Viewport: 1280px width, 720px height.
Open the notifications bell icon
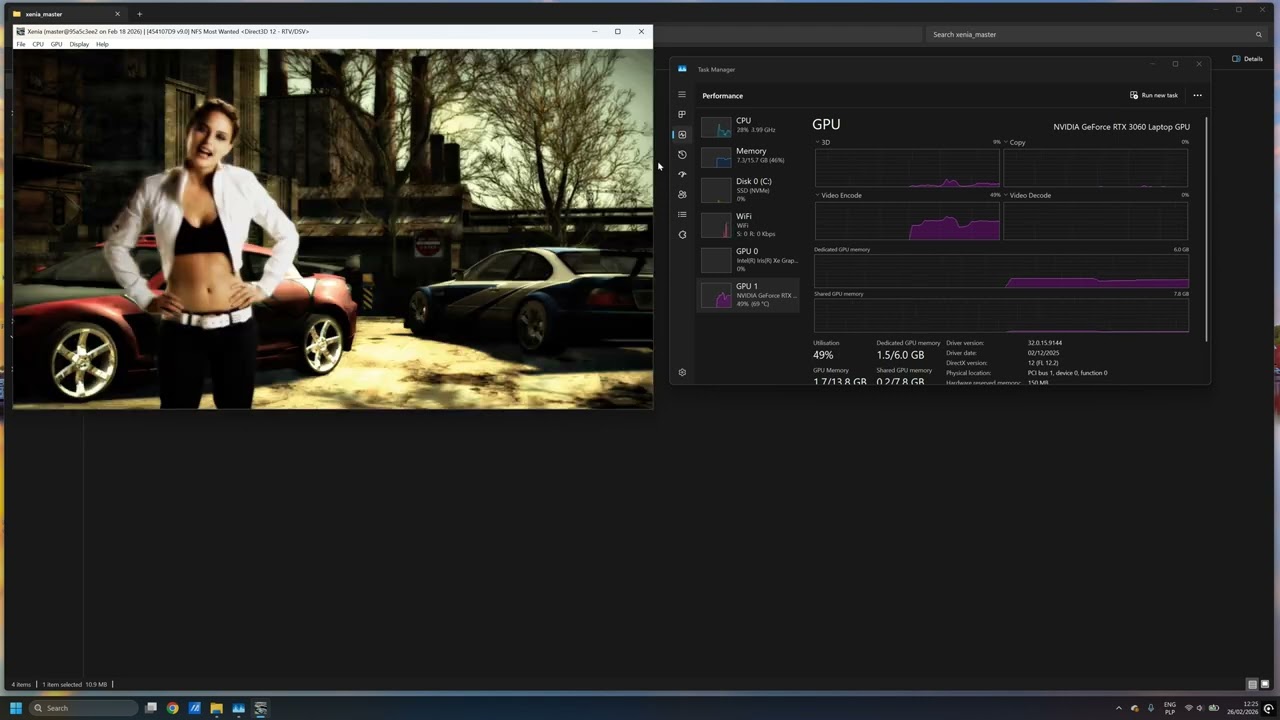[x=1269, y=708]
